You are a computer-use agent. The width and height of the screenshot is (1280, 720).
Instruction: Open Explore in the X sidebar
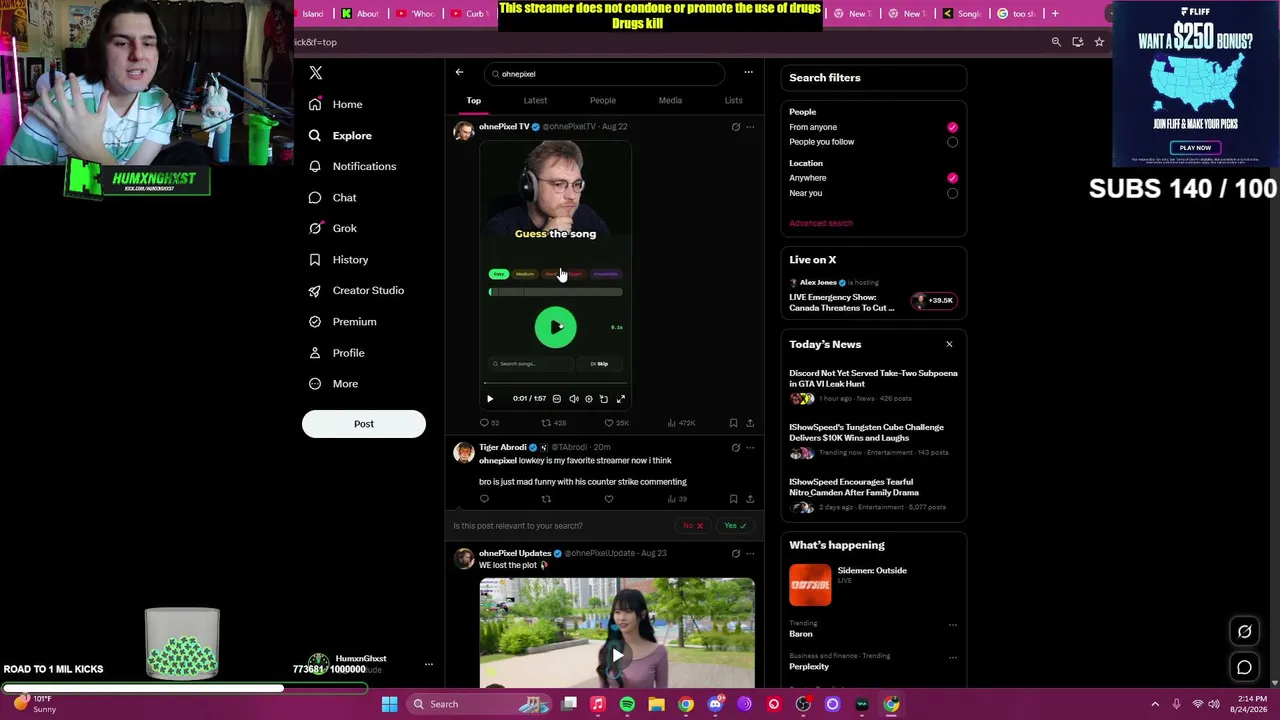[x=340, y=135]
